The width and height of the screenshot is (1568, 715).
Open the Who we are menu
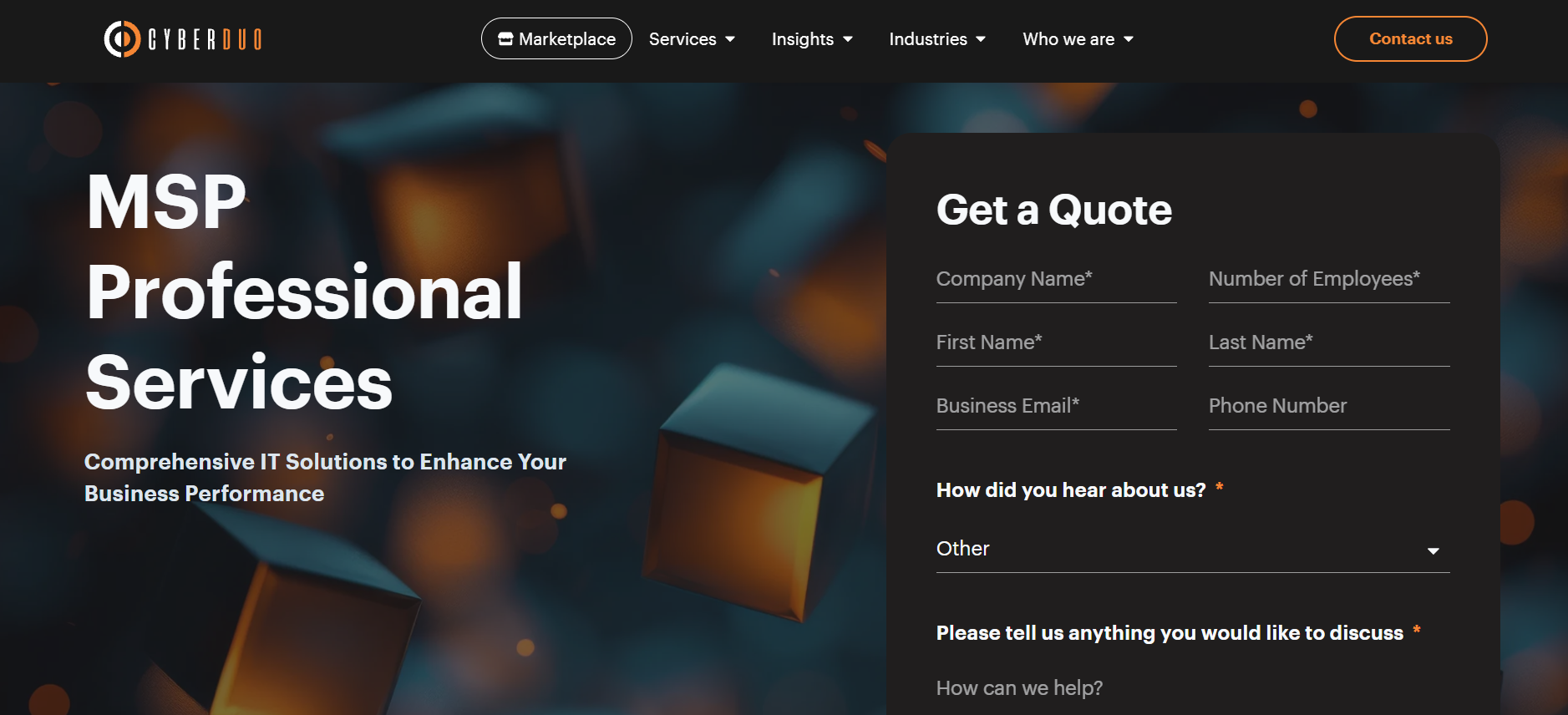(x=1068, y=39)
